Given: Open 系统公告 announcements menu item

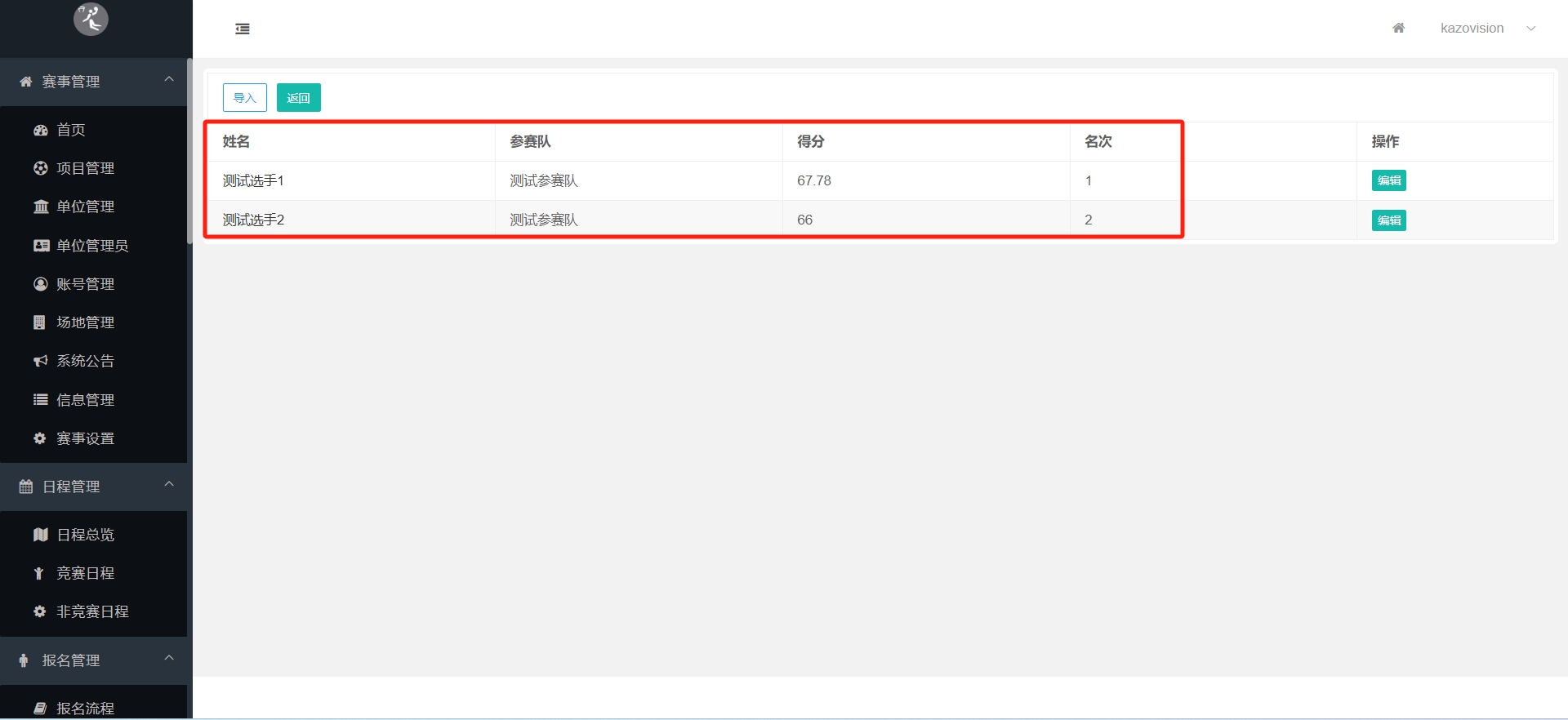Looking at the screenshot, I should 85,361.
